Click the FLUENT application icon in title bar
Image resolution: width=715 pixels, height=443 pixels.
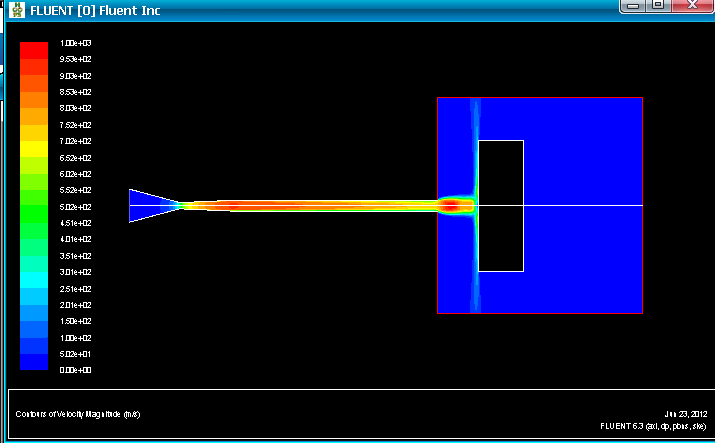click(17, 10)
